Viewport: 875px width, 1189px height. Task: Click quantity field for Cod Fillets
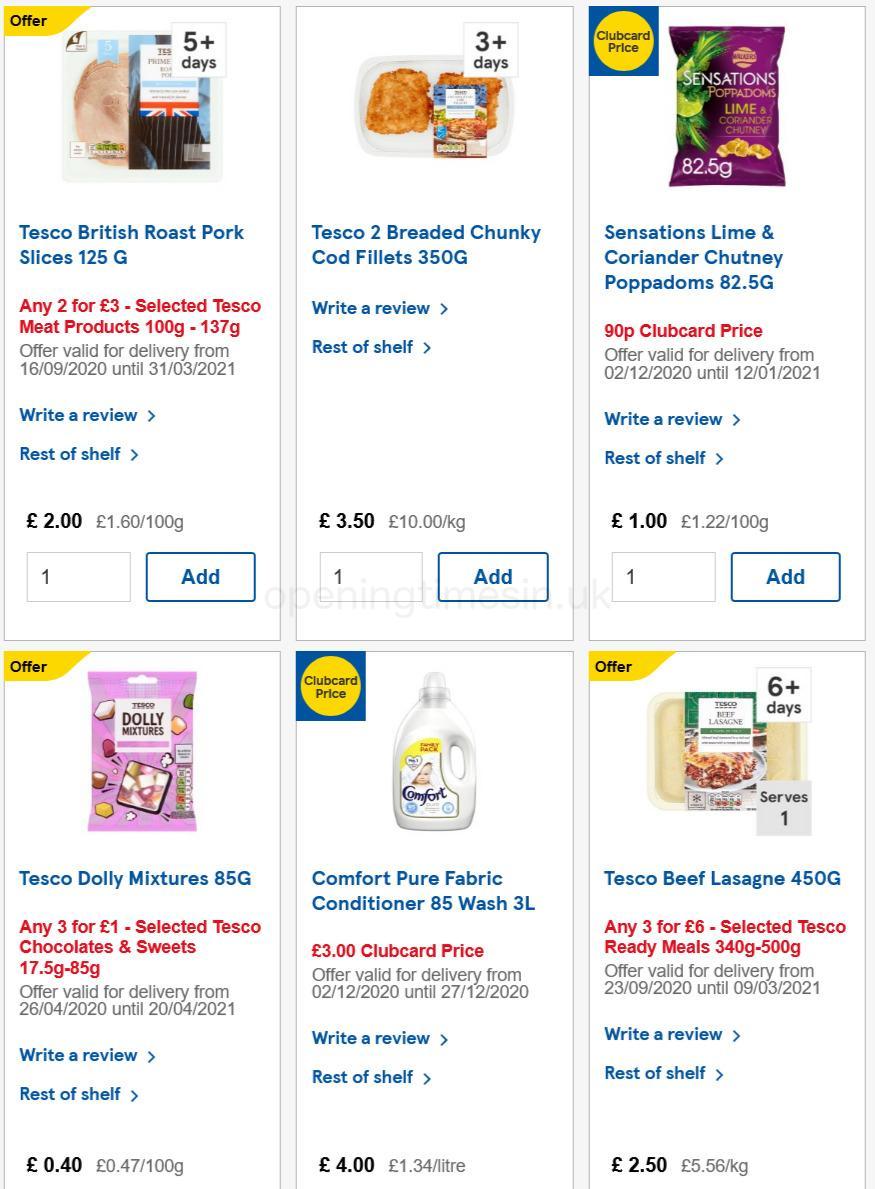coord(371,577)
